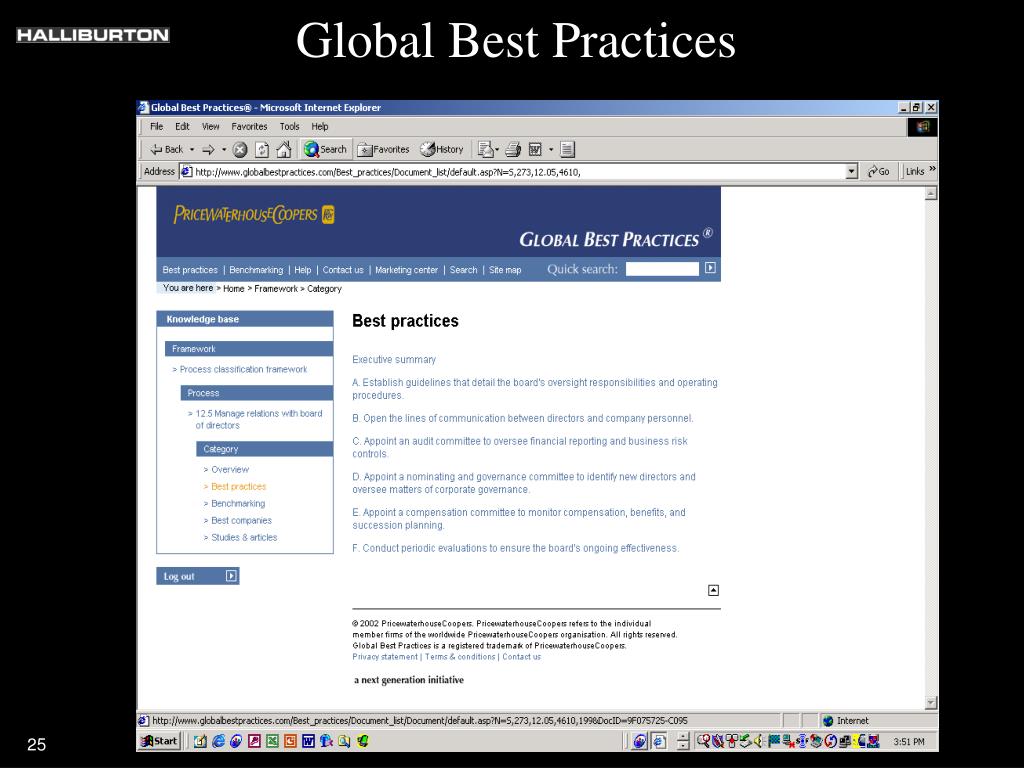Open Benchmarking in site navigation bar
This screenshot has width=1024, height=768.
tap(256, 270)
